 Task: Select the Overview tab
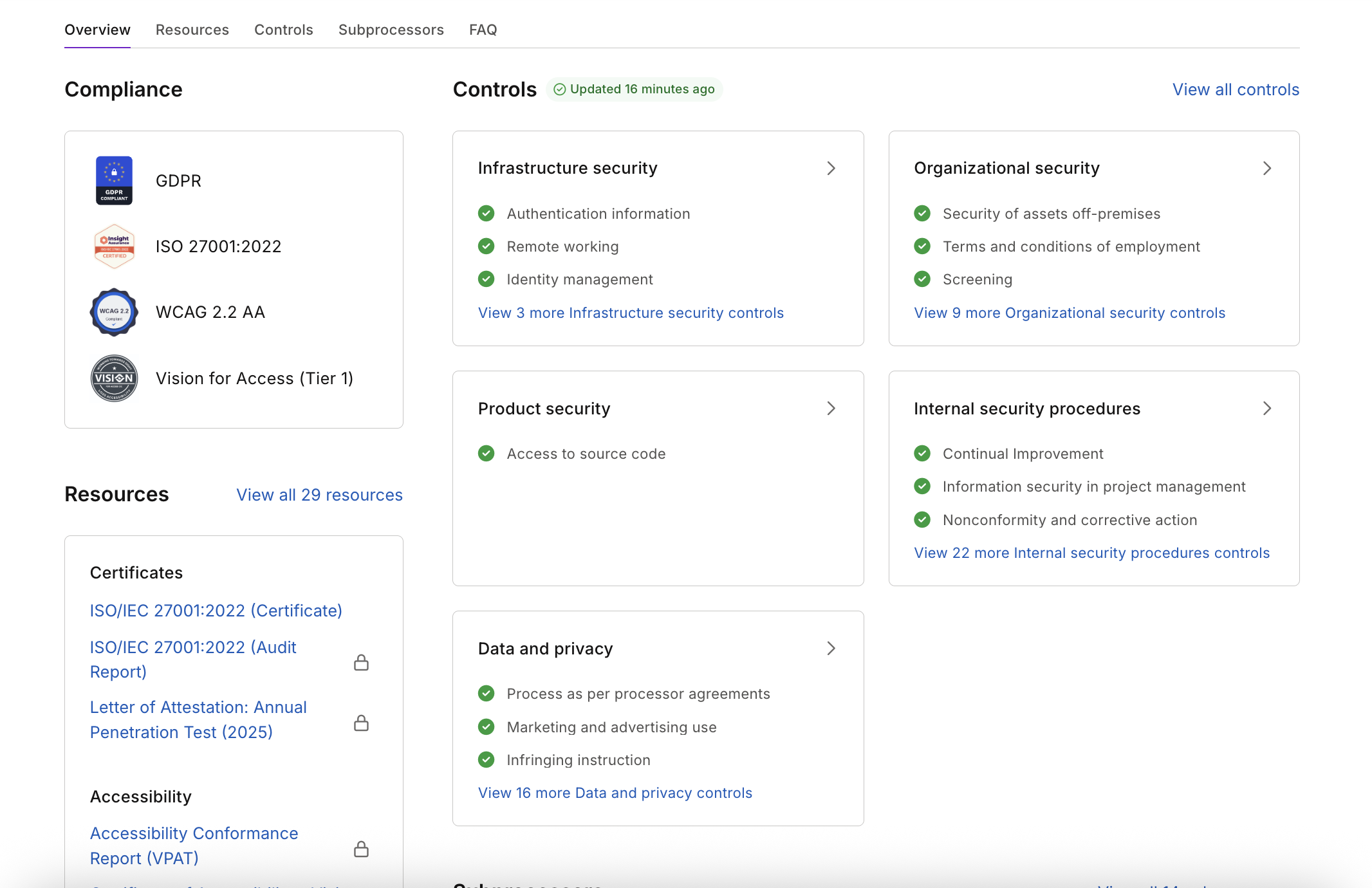point(97,30)
